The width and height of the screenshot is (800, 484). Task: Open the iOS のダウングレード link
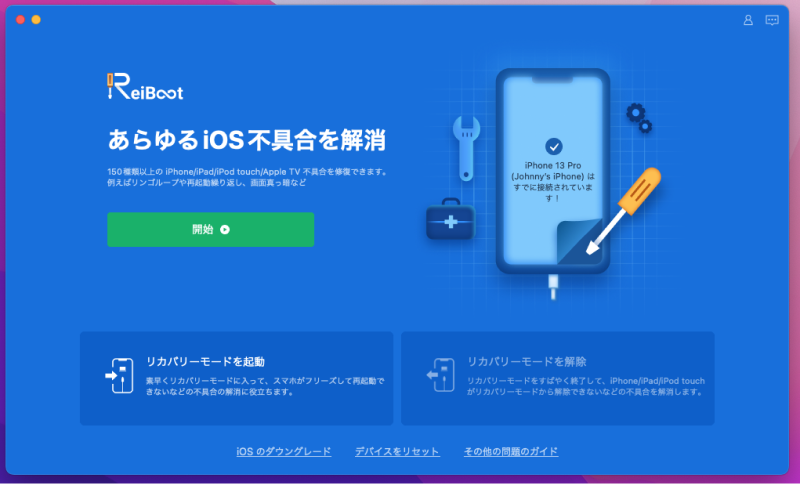pos(284,451)
